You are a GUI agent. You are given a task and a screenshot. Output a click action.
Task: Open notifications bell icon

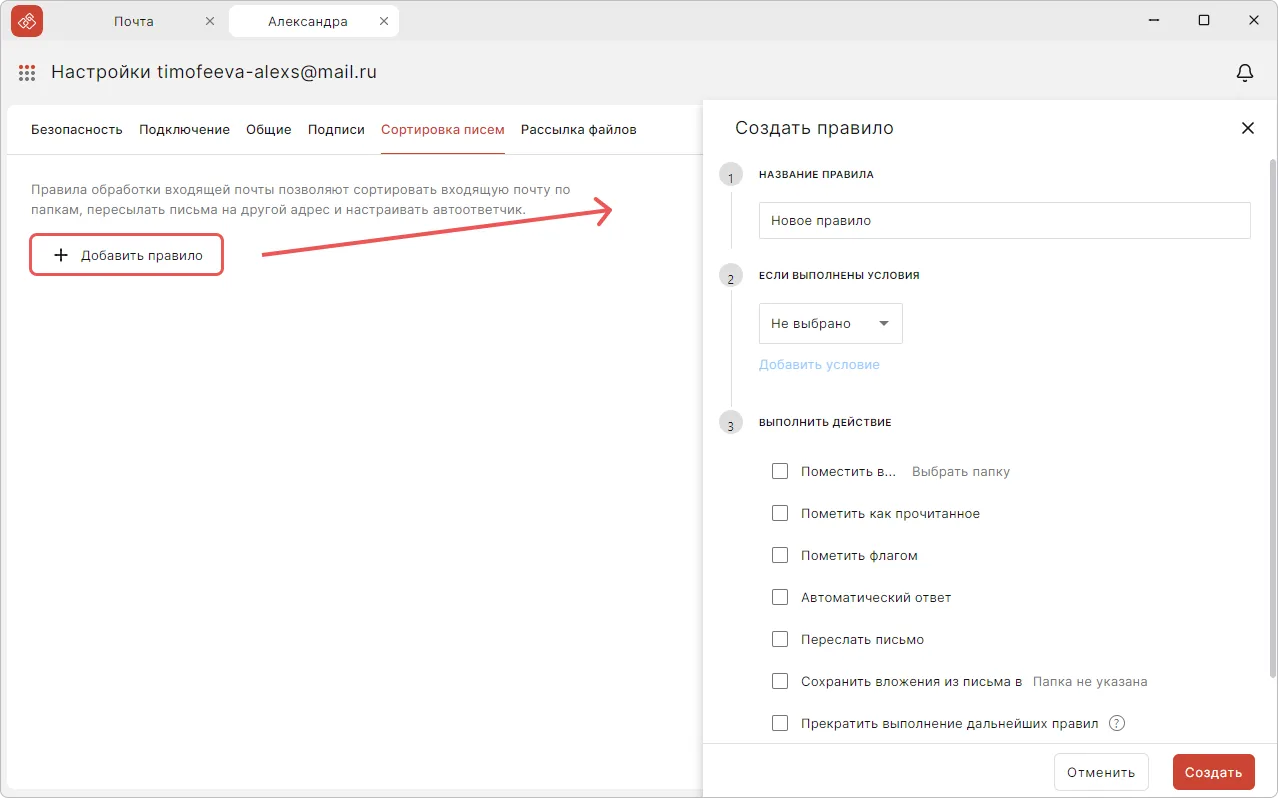pyautogui.click(x=1245, y=72)
